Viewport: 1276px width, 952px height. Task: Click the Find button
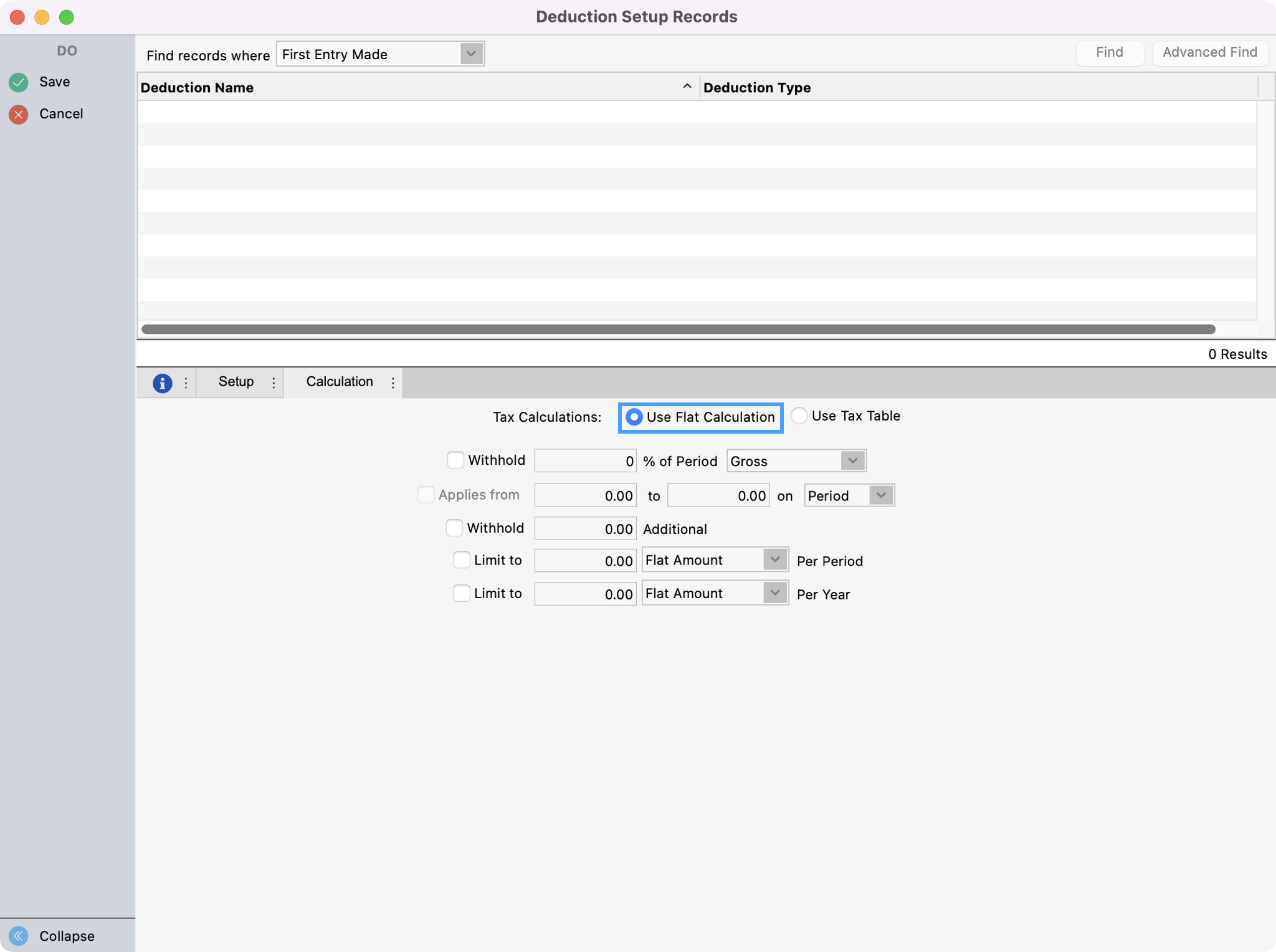(x=1109, y=52)
